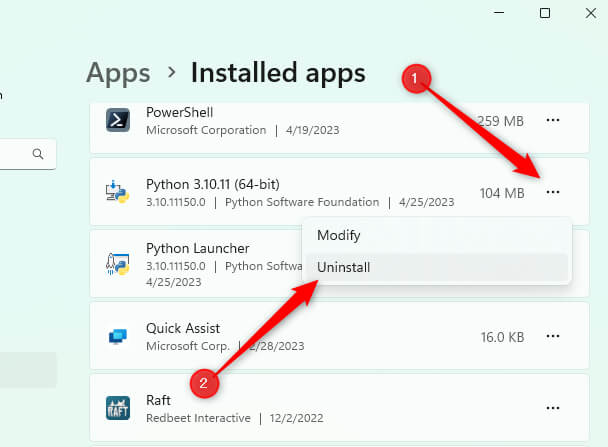Expand more options for Quick Assist

[553, 336]
